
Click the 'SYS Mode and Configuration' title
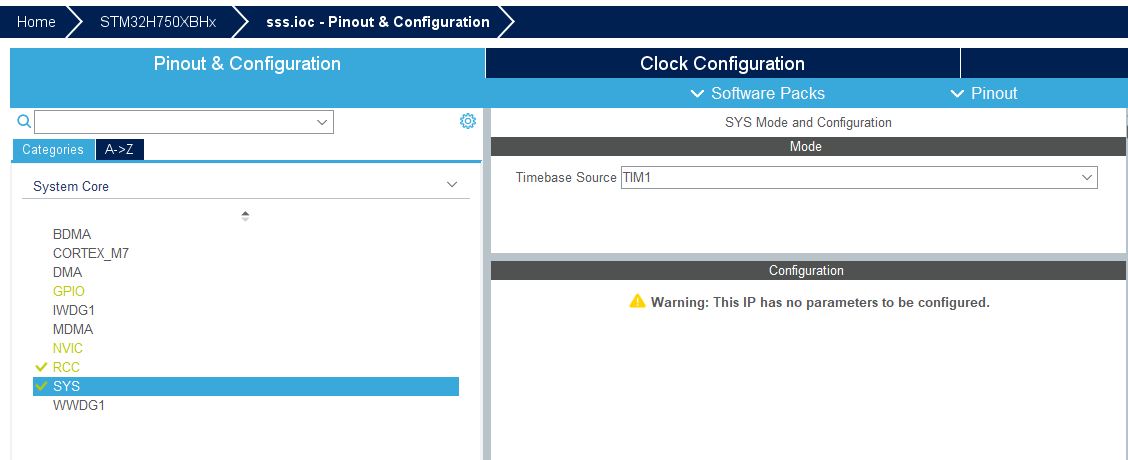808,122
